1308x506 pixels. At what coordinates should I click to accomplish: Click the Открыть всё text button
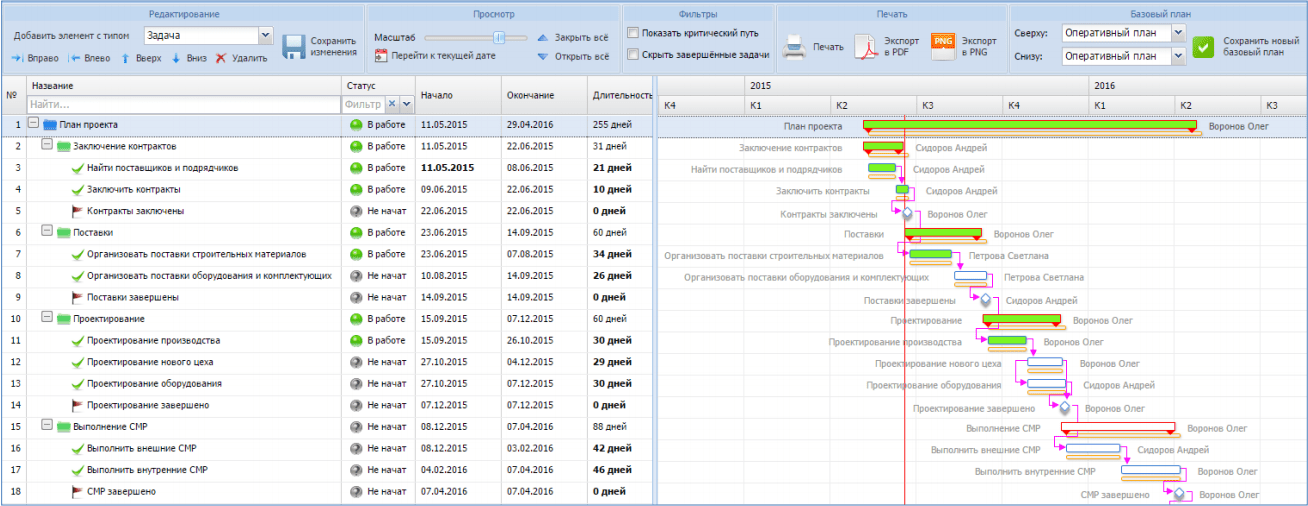click(581, 56)
